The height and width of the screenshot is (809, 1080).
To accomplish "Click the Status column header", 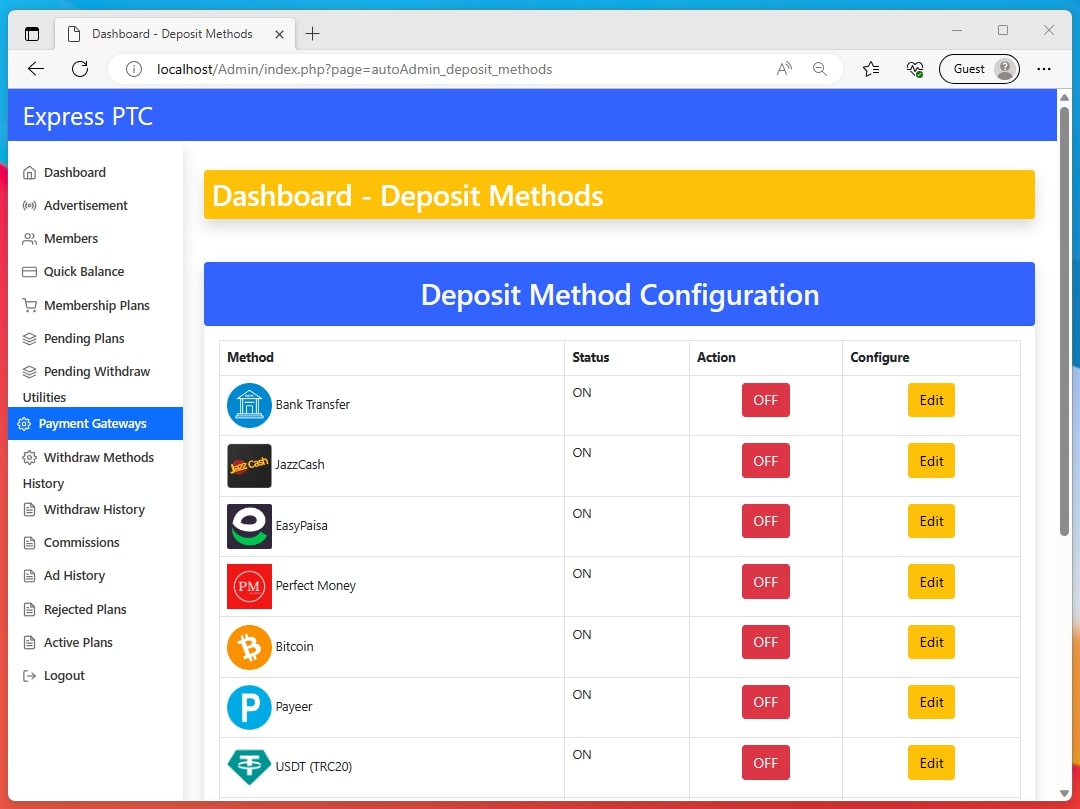I will 590,357.
